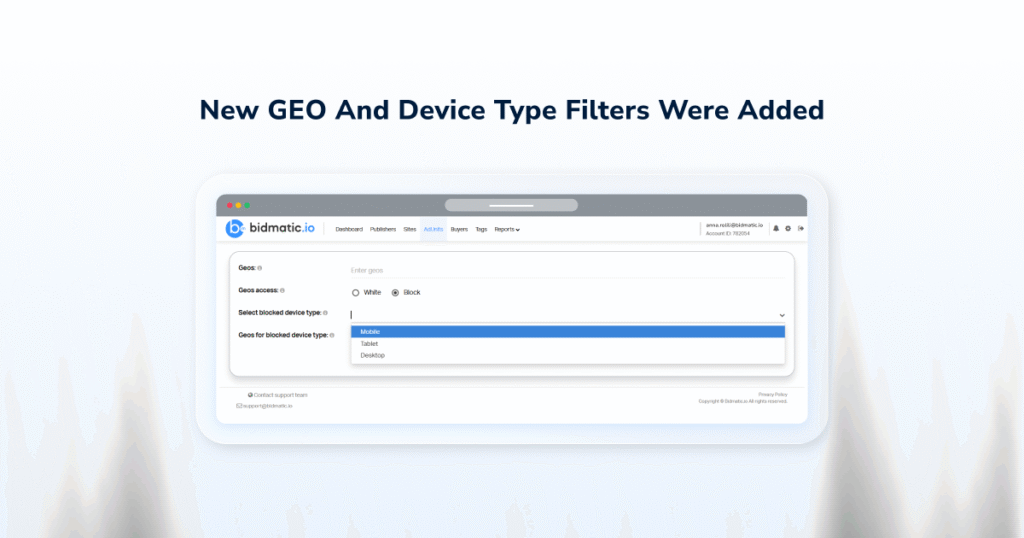The height and width of the screenshot is (538, 1024).
Task: Open the Publishers tab
Action: [x=383, y=229]
